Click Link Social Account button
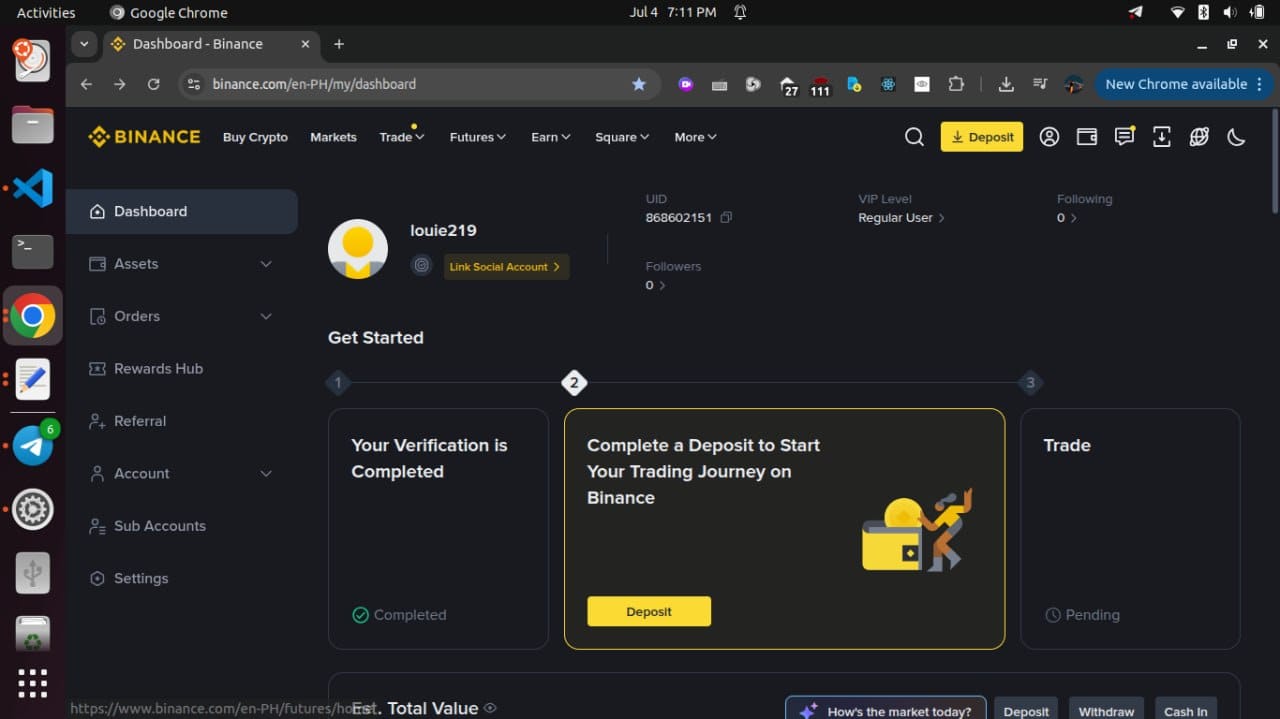 506,266
